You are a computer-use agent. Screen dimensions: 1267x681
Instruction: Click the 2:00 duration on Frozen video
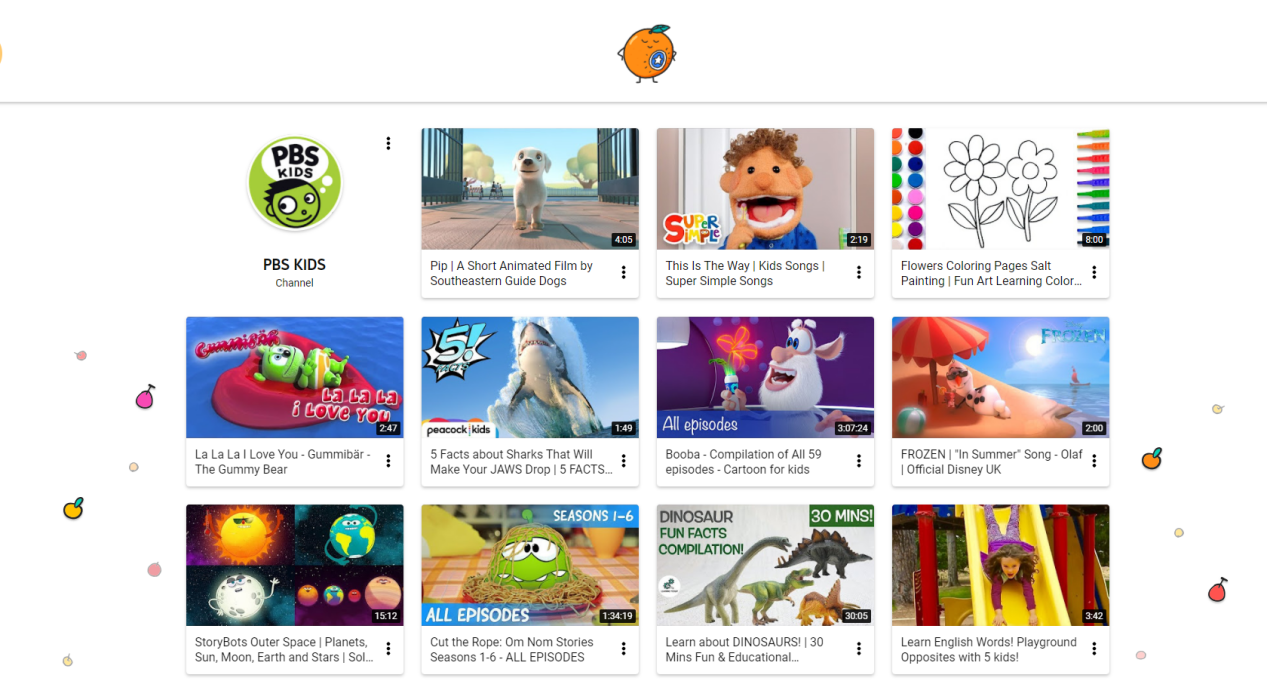1095,428
